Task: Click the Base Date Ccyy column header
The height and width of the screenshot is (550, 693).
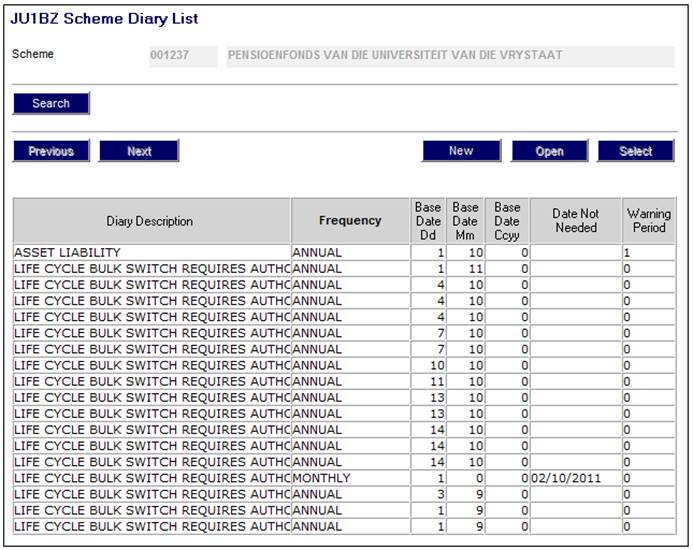Action: pyautogui.click(x=507, y=221)
